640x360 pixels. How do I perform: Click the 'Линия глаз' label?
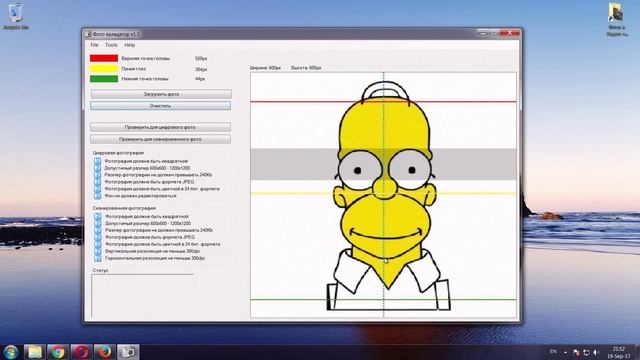(133, 69)
